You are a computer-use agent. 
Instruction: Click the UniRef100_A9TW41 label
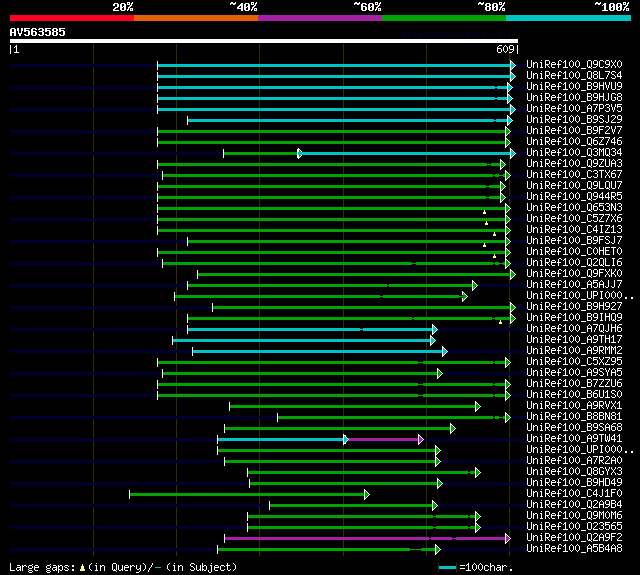[x=574, y=439]
